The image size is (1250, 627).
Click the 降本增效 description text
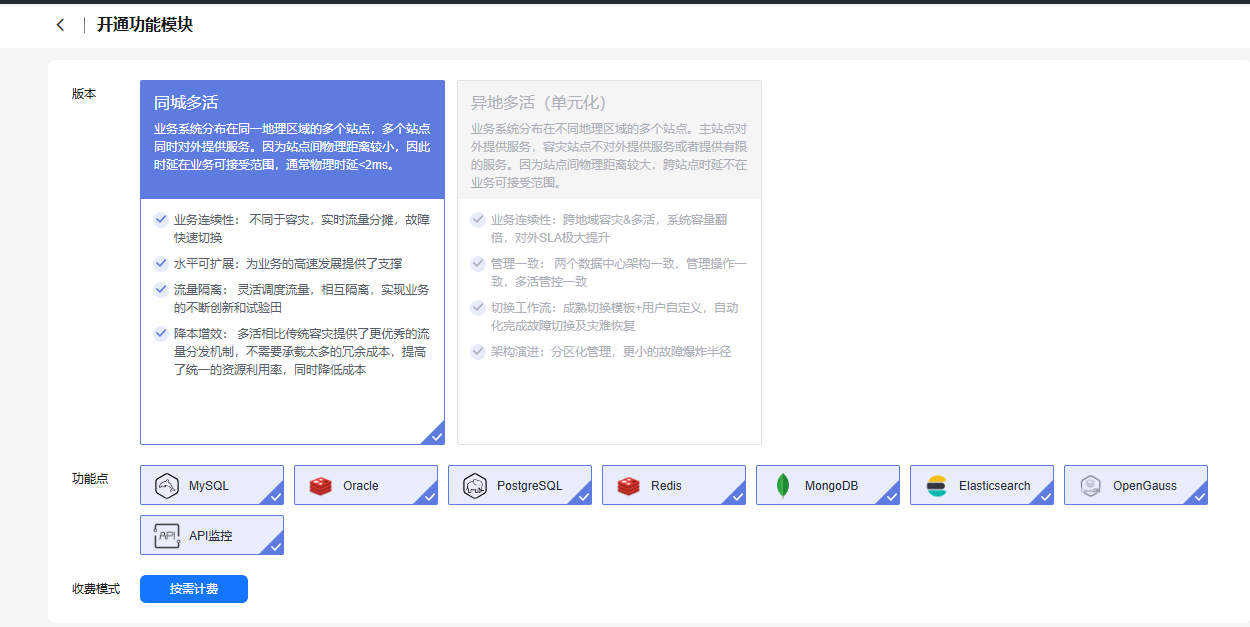(302, 351)
